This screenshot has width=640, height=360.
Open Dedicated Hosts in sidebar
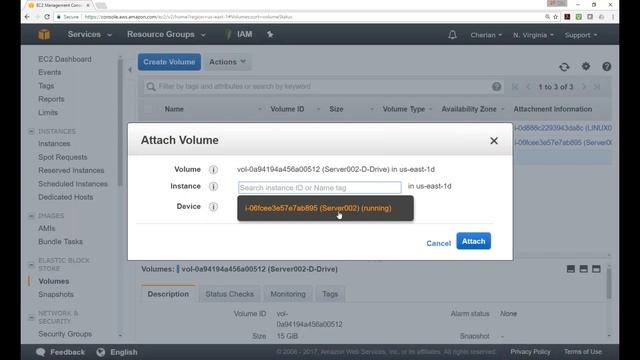point(66,197)
